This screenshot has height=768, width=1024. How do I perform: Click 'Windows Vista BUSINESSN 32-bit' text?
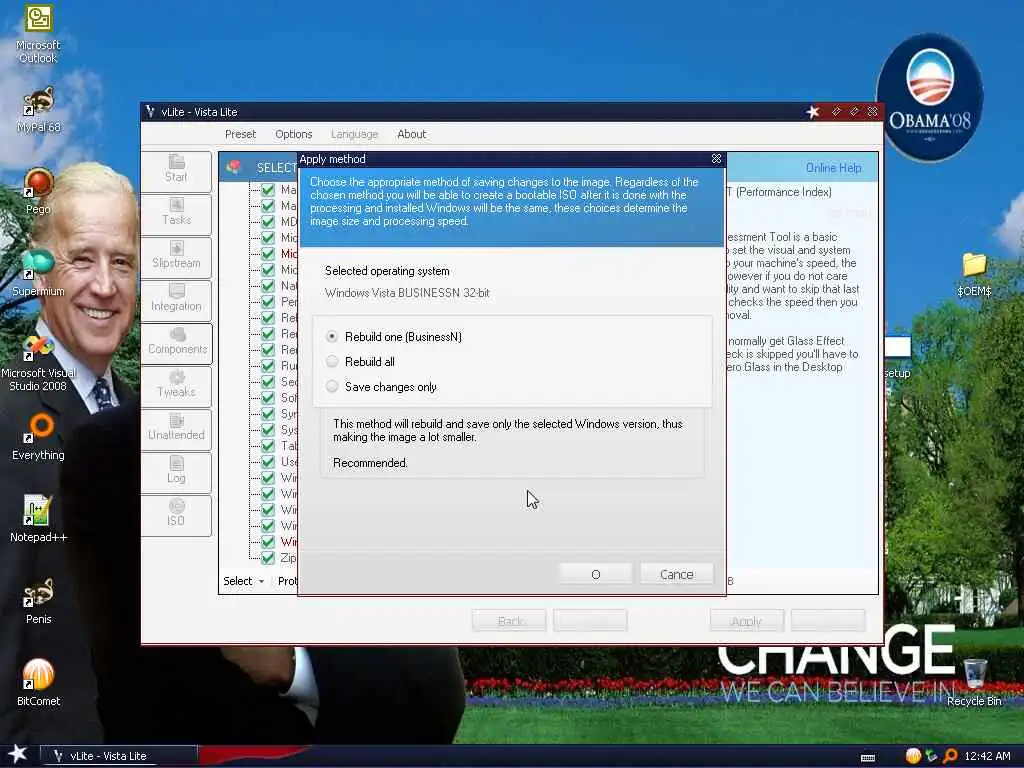tap(407, 293)
